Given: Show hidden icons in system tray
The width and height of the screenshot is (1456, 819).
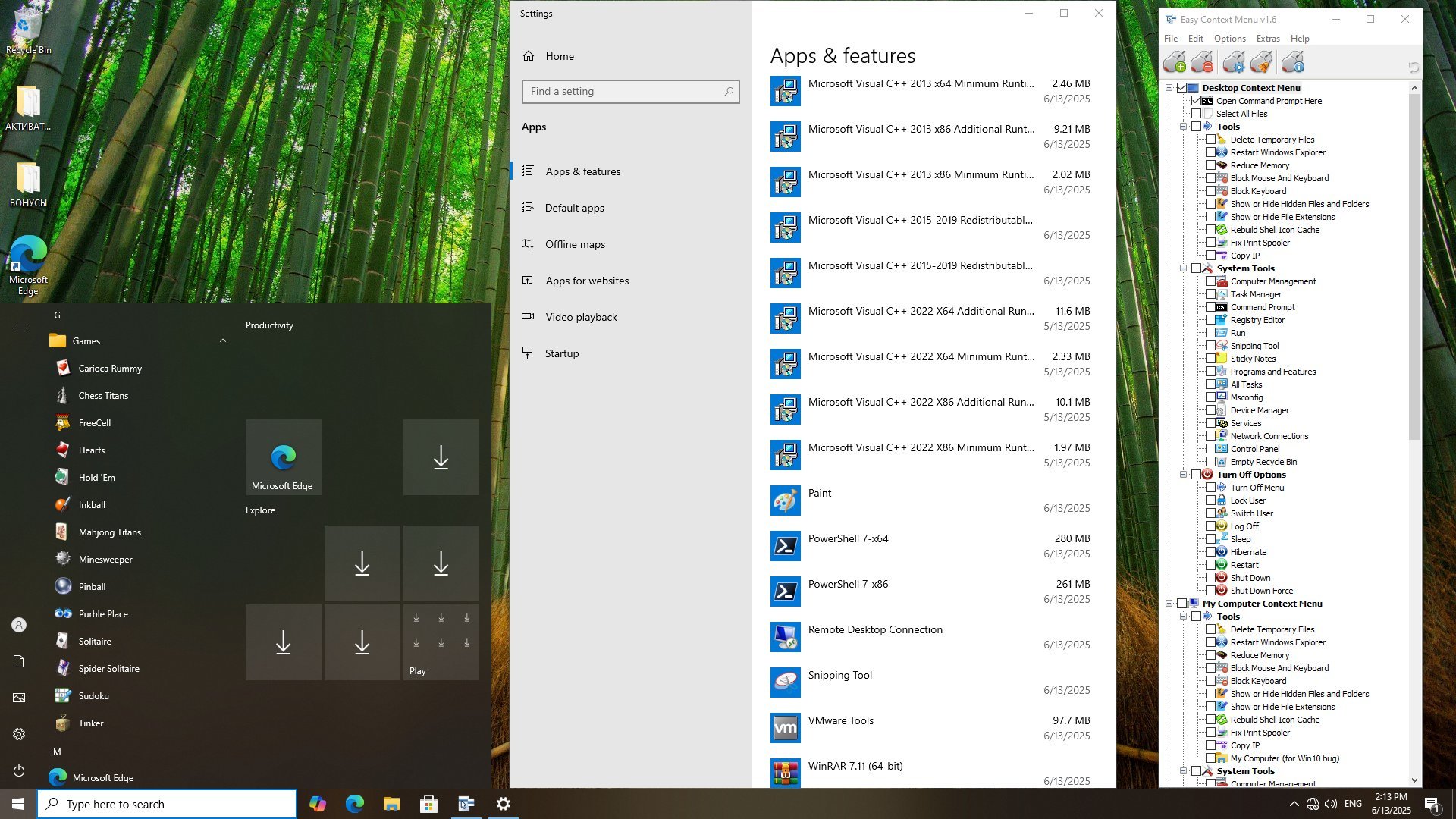Looking at the screenshot, I should click(x=1294, y=804).
